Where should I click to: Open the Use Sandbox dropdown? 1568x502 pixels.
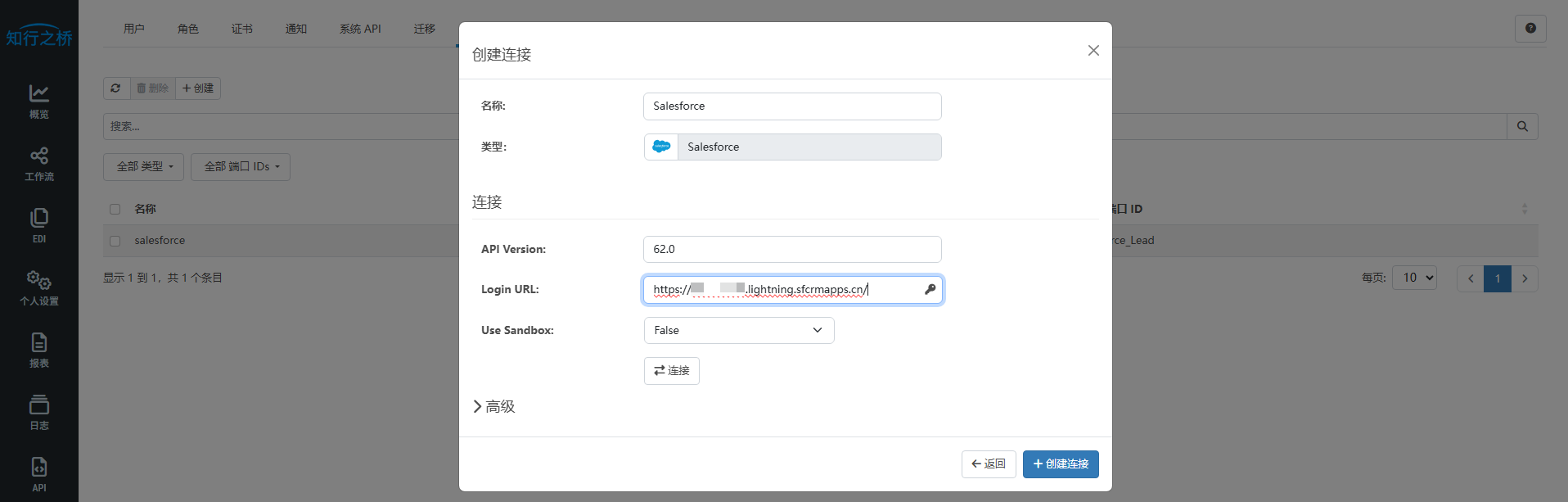pos(738,331)
